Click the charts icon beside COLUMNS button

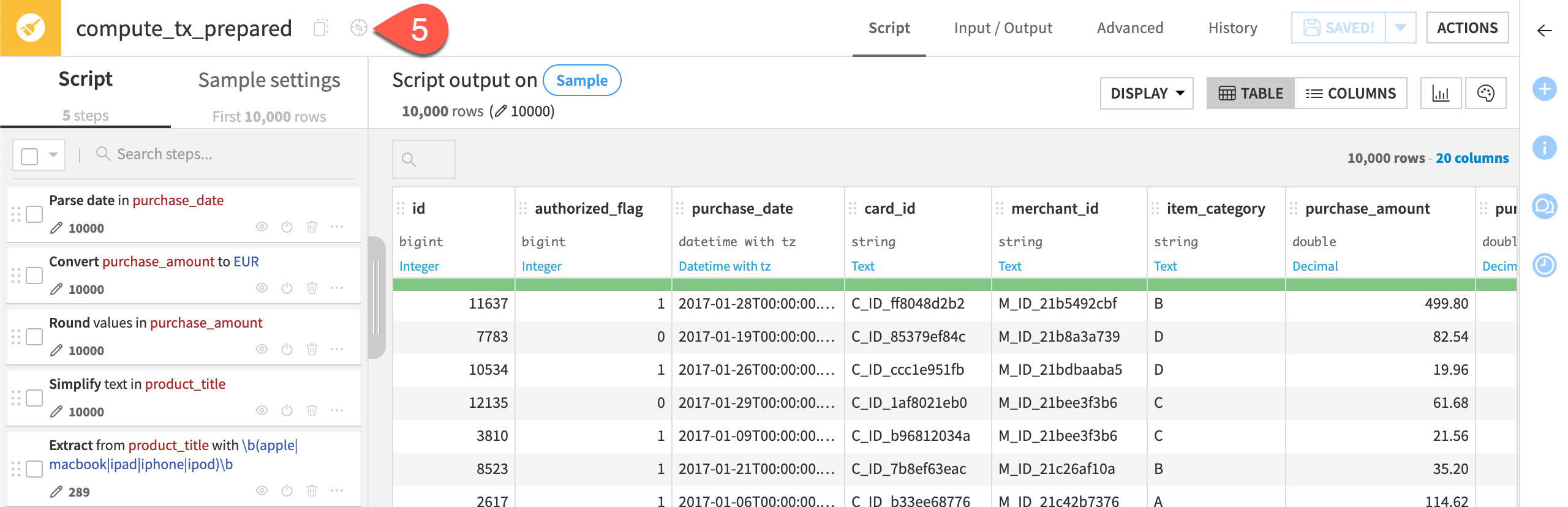1440,94
